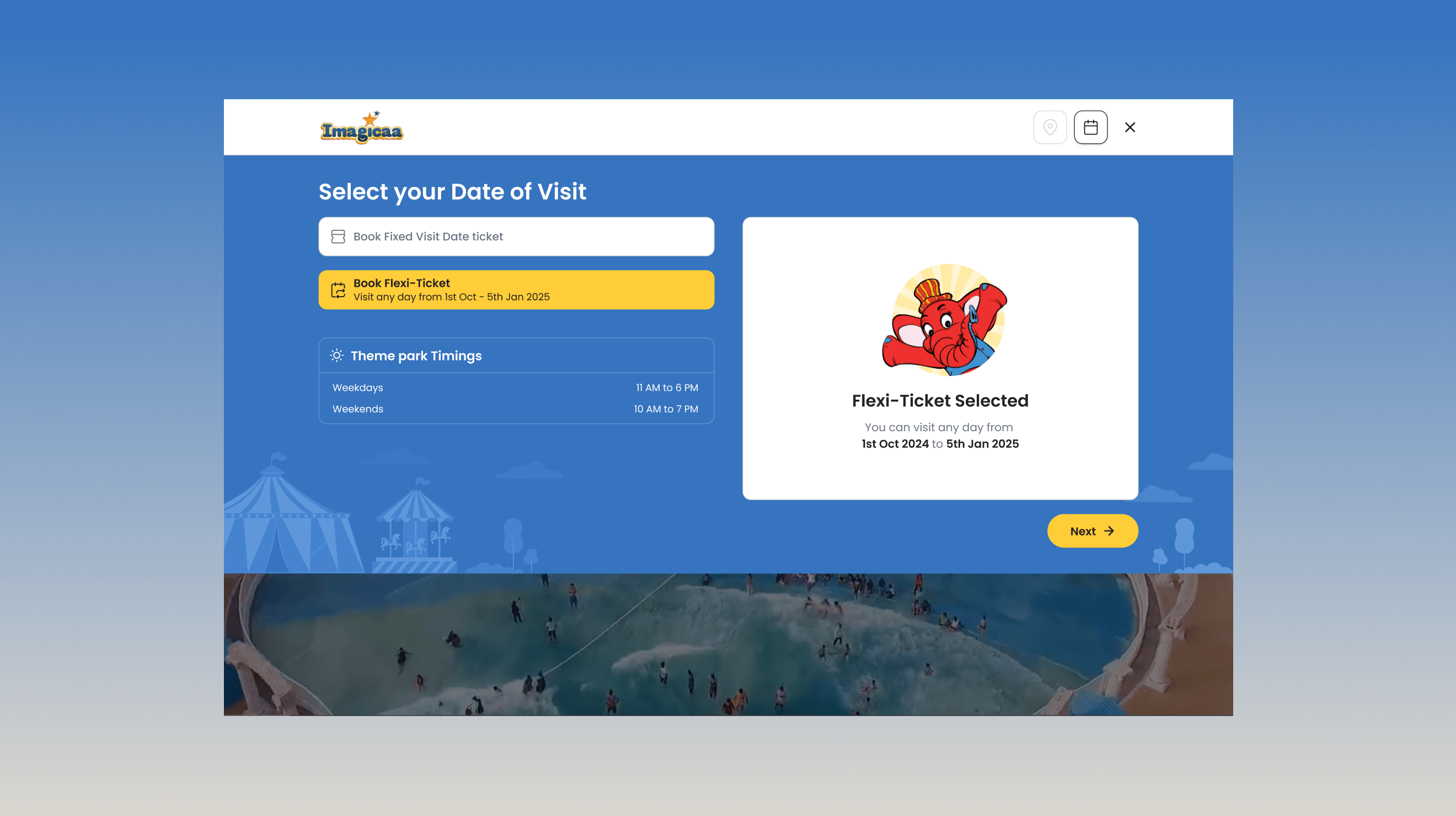Click the 1st Oct 2024 start date text
Viewport: 1456px width, 816px height.
(x=895, y=444)
